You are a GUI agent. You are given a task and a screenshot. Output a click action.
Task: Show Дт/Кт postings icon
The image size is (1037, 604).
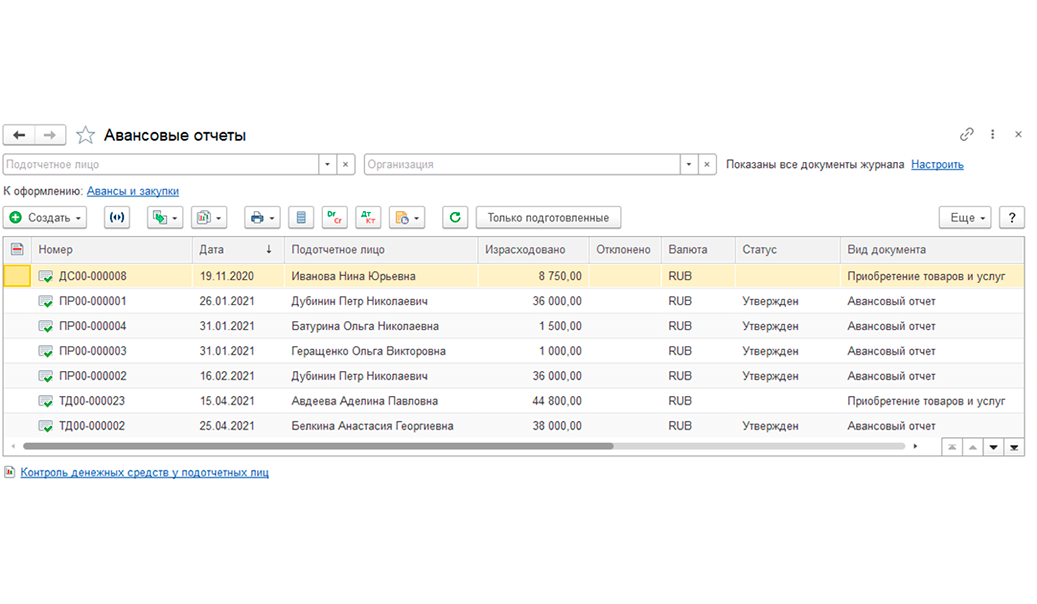pyautogui.click(x=368, y=218)
